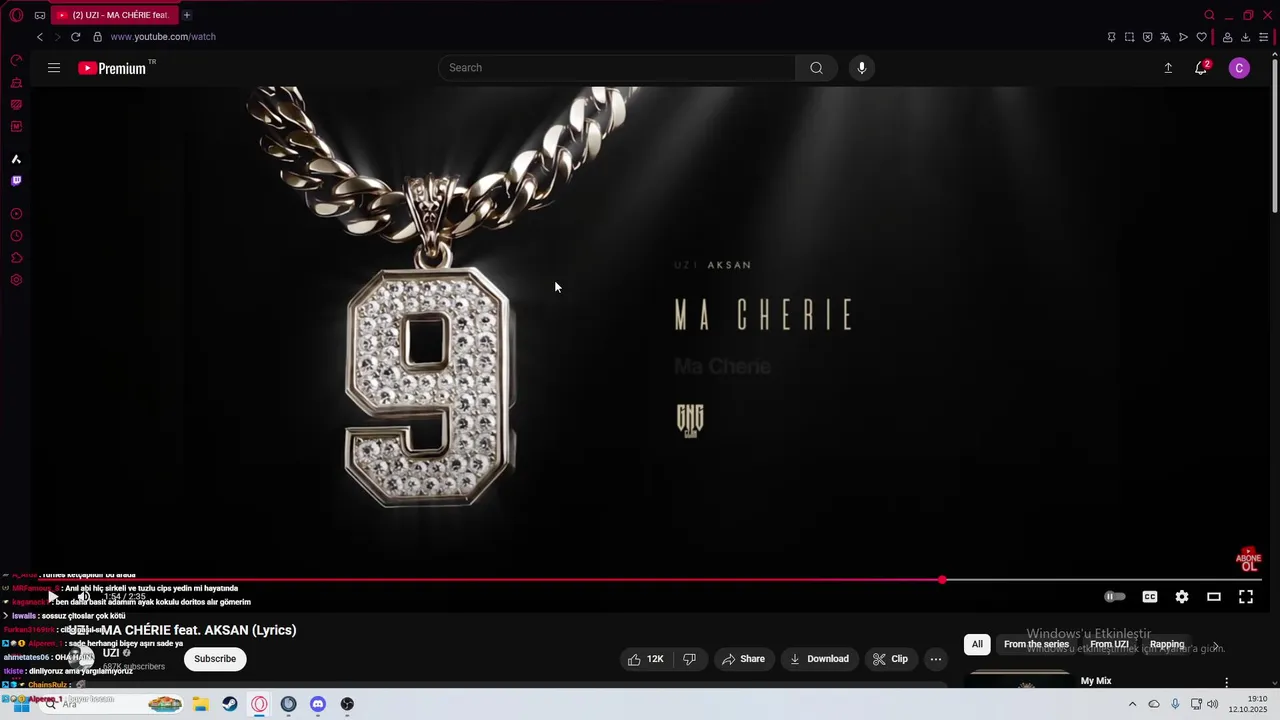Screen dimensions: 1280x720
Task: Open a new browser tab
Action: point(187,15)
